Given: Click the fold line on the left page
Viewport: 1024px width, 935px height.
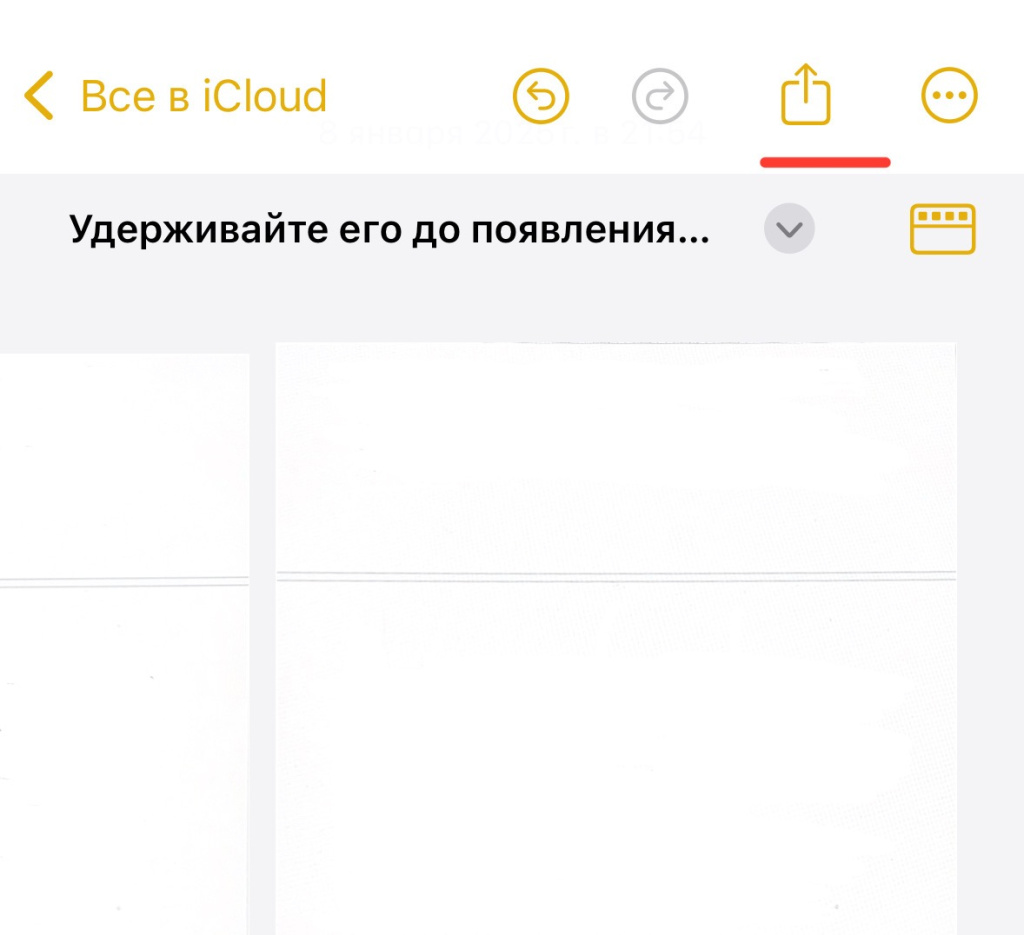Looking at the screenshot, I should click(x=123, y=581).
